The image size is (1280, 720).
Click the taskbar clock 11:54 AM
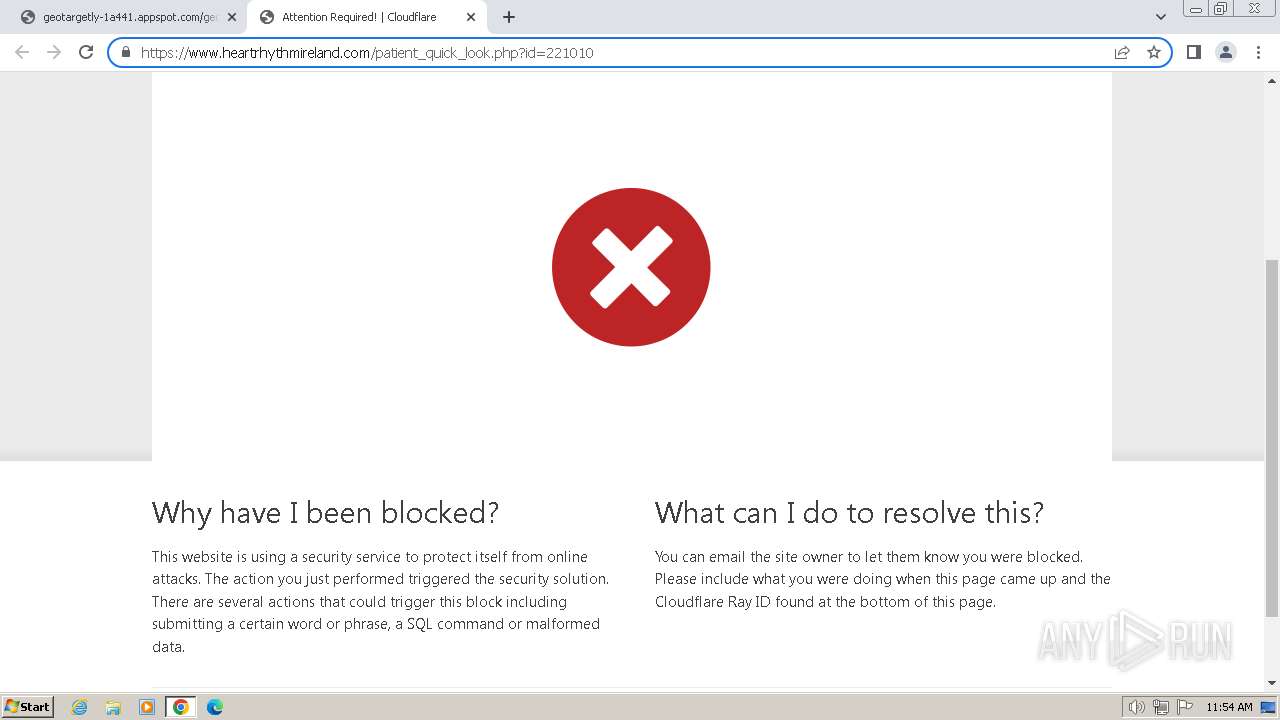pyautogui.click(x=1229, y=707)
